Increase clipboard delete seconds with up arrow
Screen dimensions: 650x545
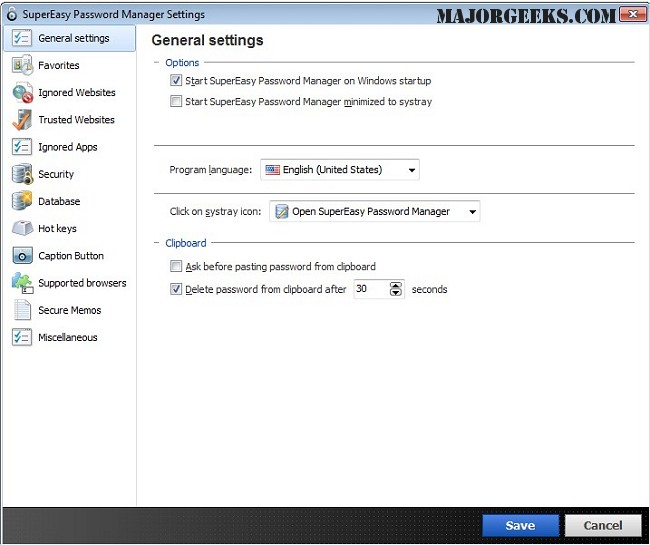[x=396, y=286]
